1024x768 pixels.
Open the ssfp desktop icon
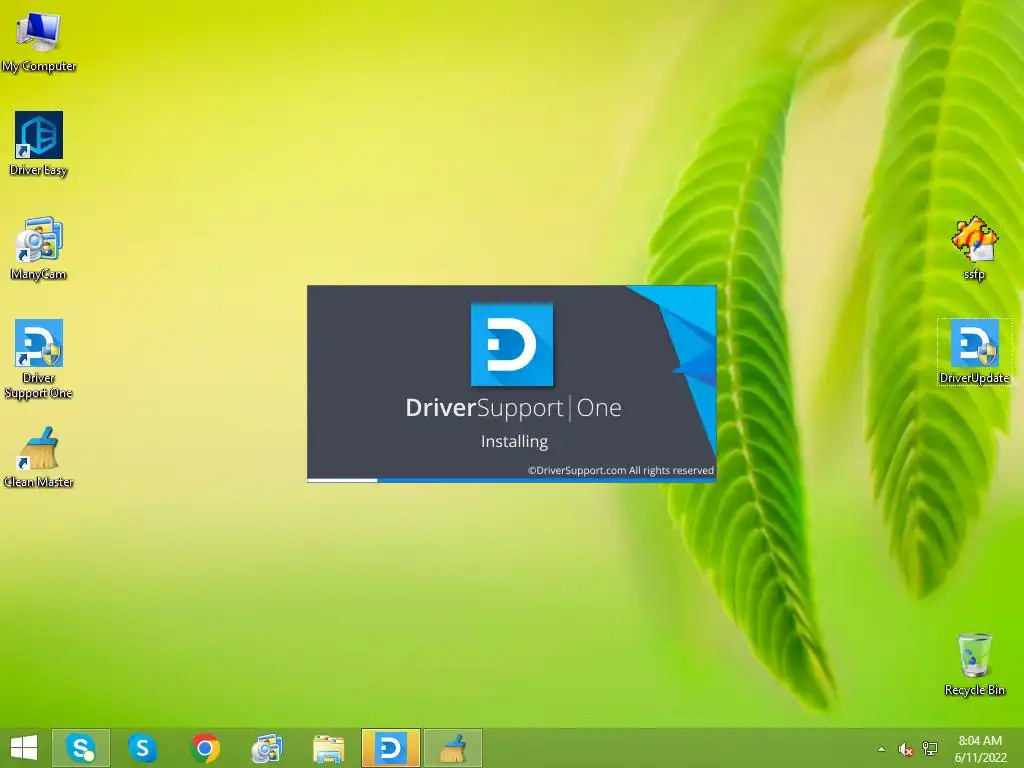point(974,248)
